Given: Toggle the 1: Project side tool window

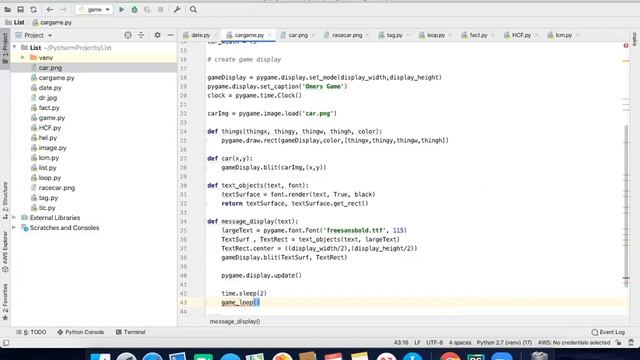Looking at the screenshot, I should tap(5, 48).
